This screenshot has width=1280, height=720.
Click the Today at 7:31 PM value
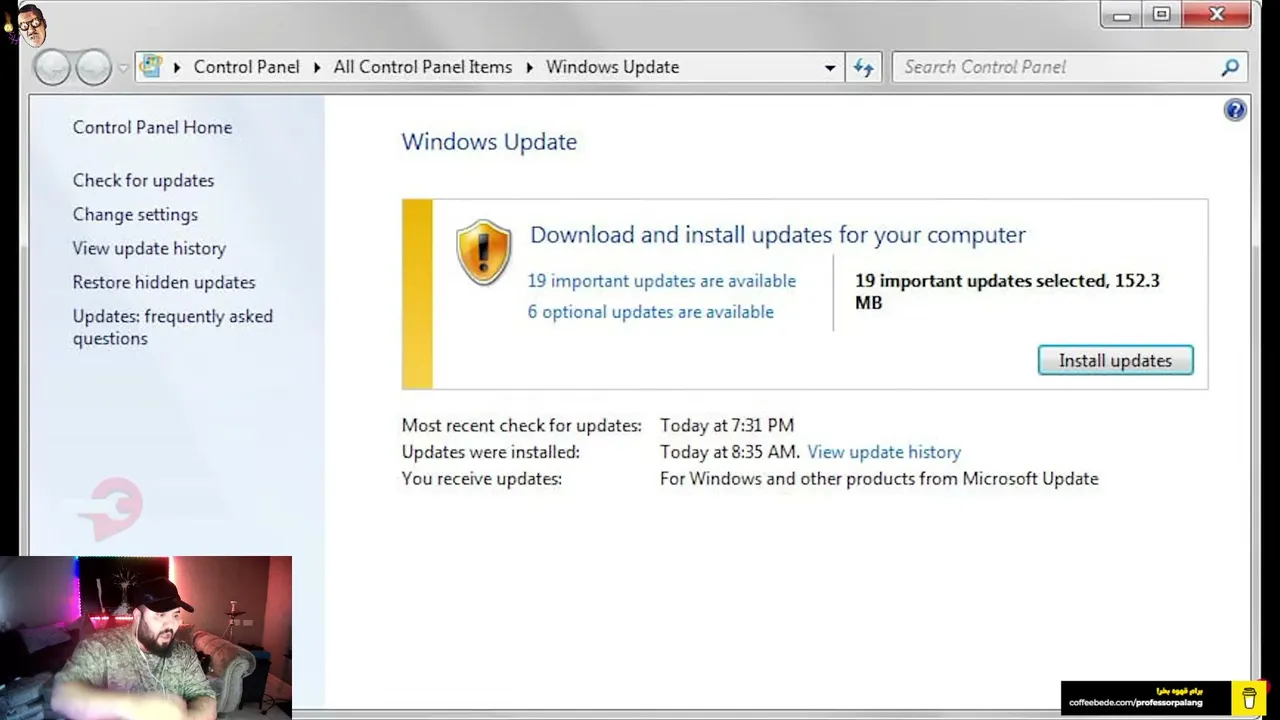click(x=727, y=425)
